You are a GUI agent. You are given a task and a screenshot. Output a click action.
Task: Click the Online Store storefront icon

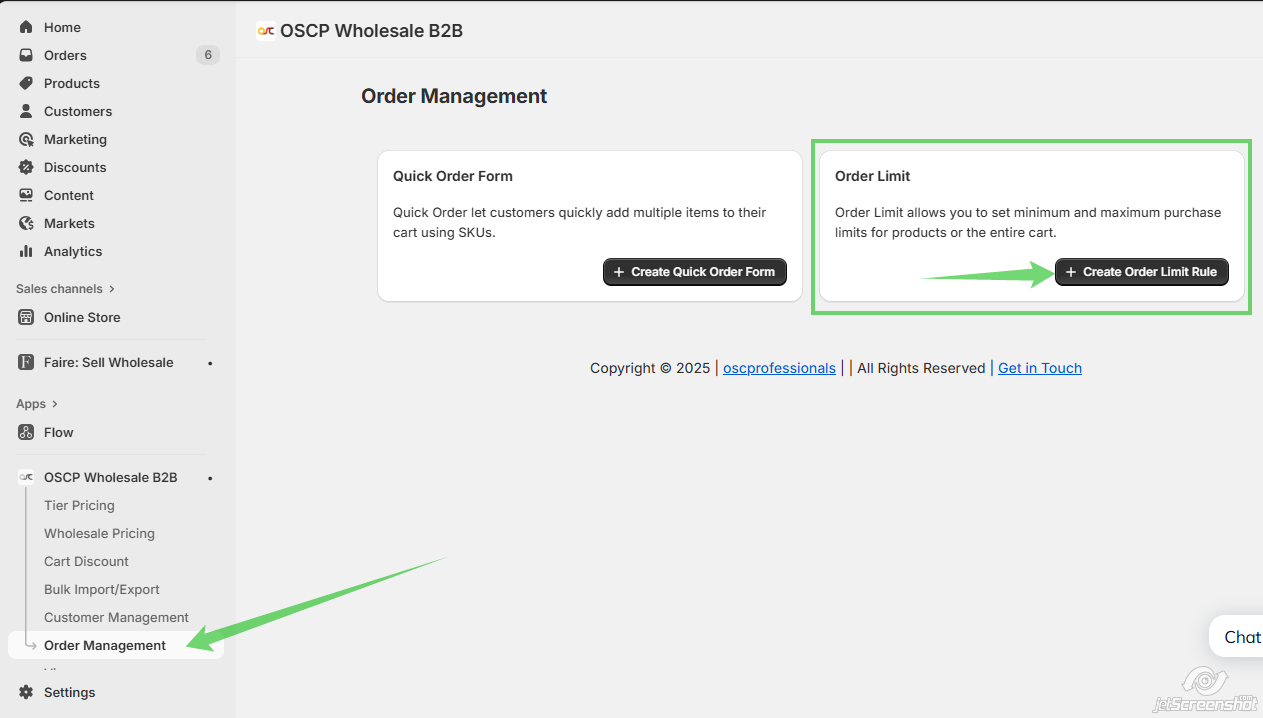coord(26,317)
